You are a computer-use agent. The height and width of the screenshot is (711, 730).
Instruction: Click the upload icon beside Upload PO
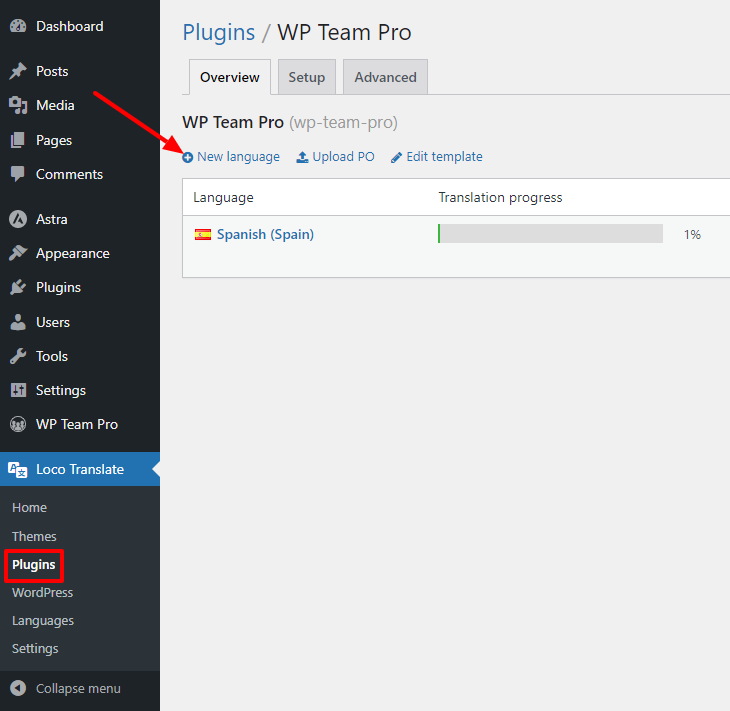302,157
